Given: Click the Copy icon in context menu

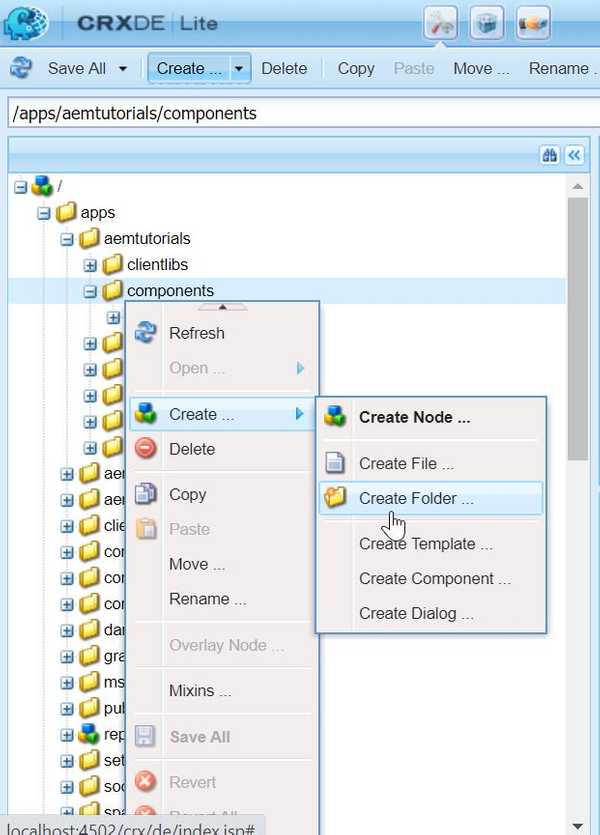Looking at the screenshot, I should [145, 494].
